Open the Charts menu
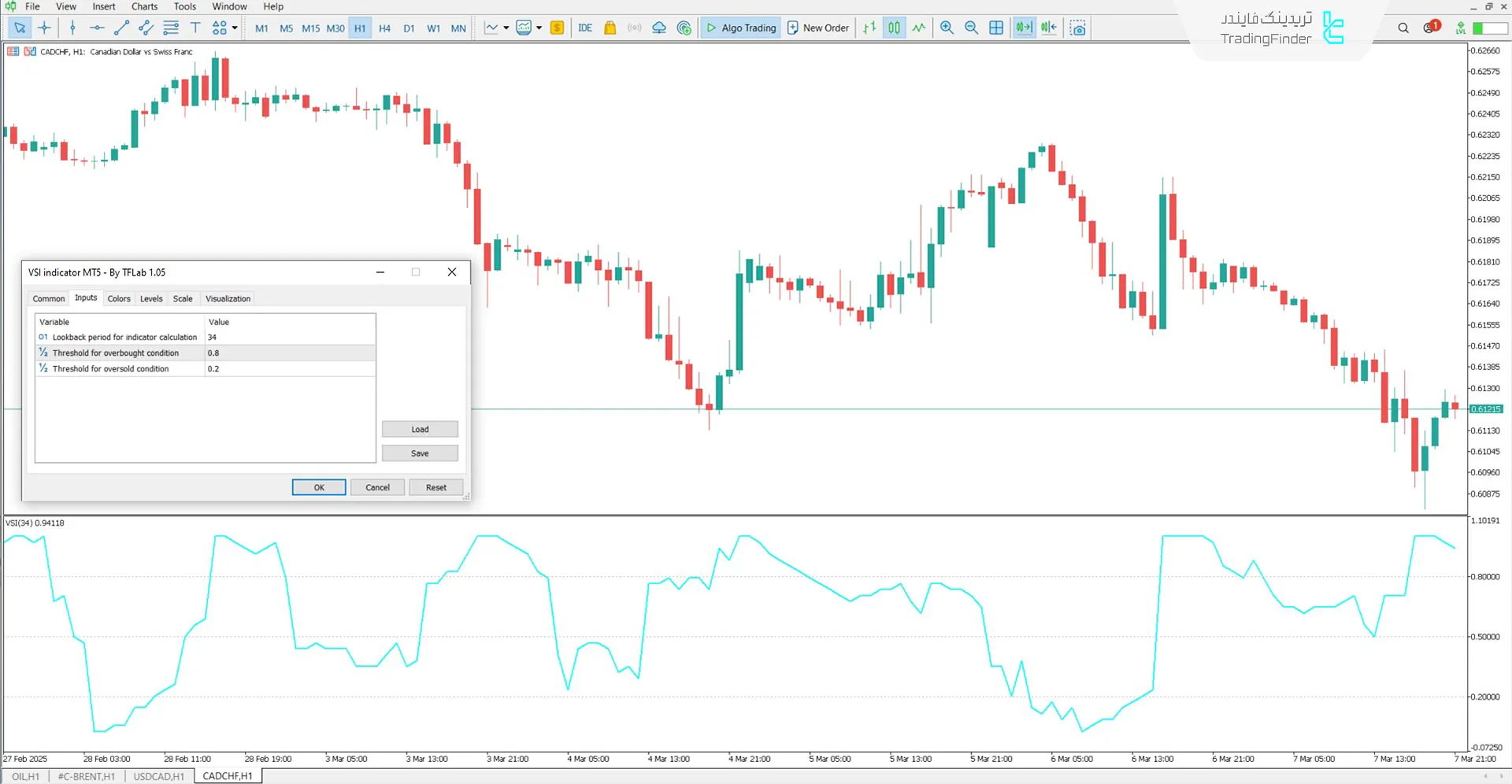 (144, 6)
